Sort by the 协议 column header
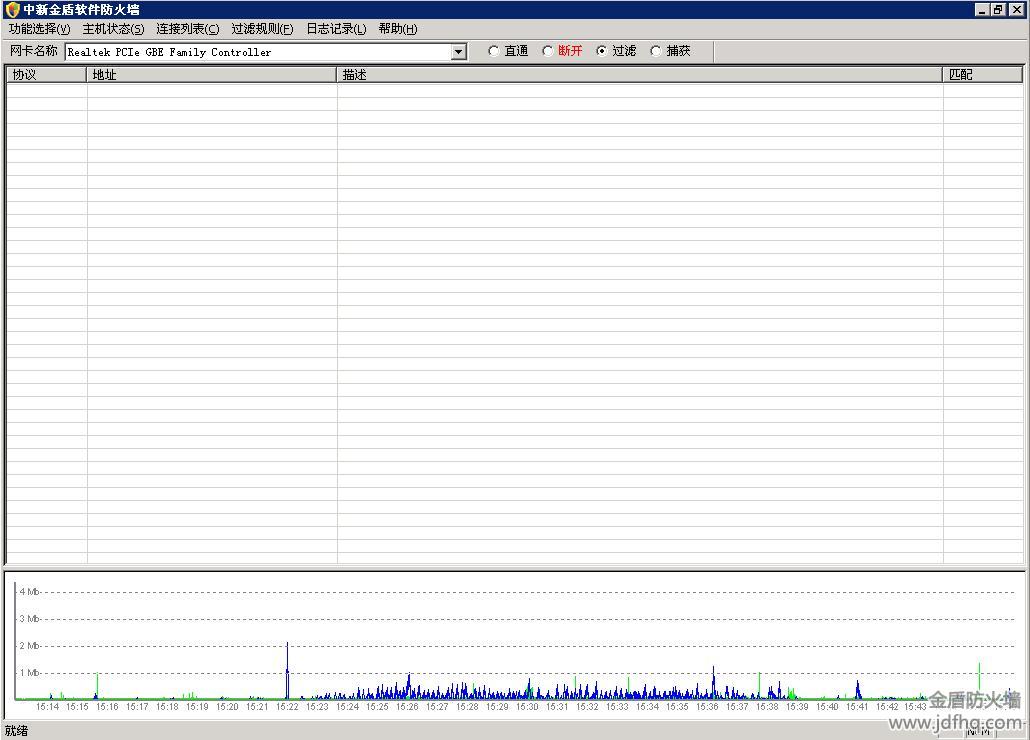This screenshot has height=740, width=1030. pyautogui.click(x=47, y=75)
